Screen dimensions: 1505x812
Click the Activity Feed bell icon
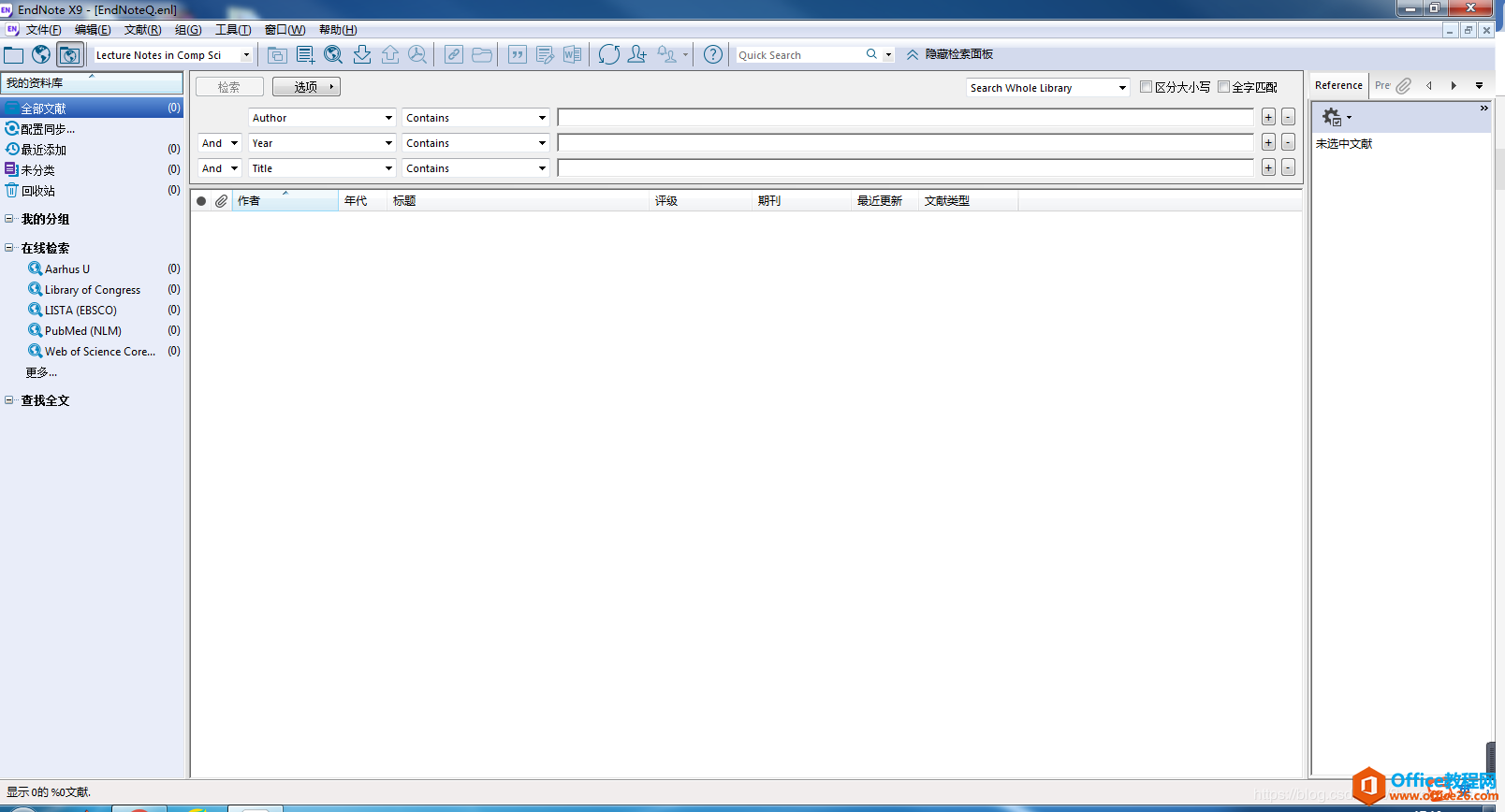[x=667, y=55]
